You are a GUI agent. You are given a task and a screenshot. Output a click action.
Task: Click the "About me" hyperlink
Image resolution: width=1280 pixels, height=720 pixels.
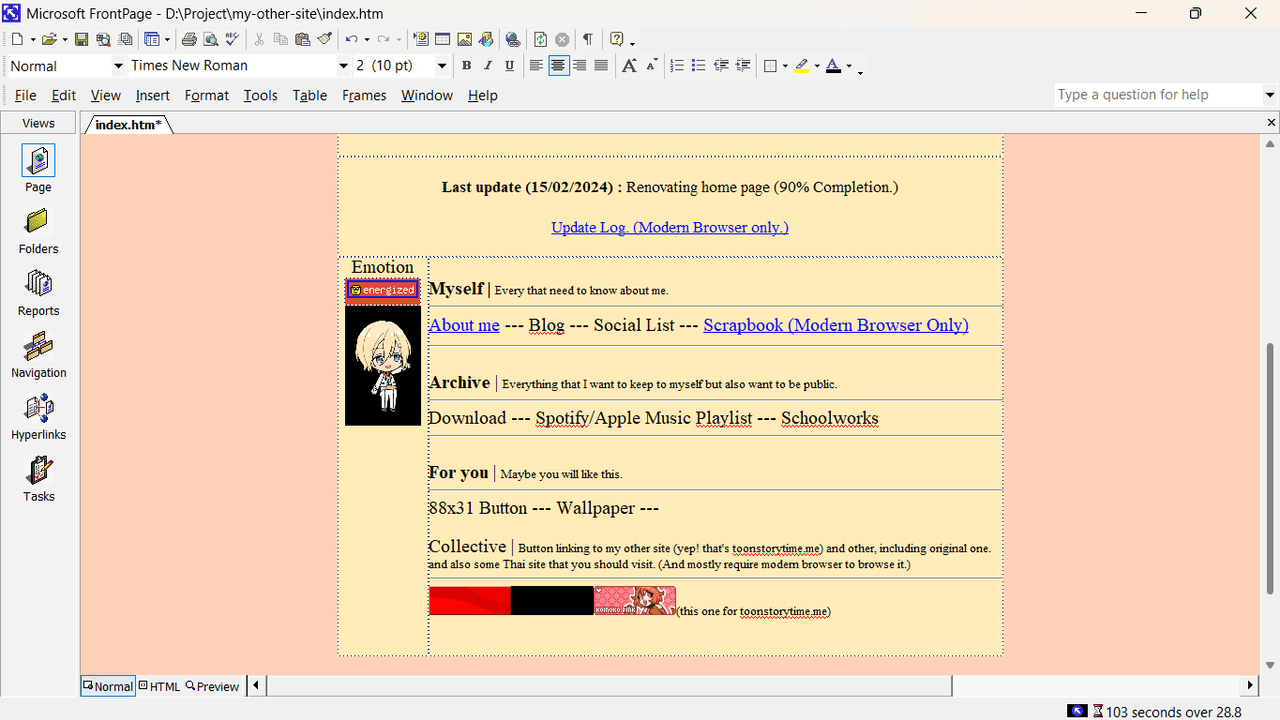point(464,325)
